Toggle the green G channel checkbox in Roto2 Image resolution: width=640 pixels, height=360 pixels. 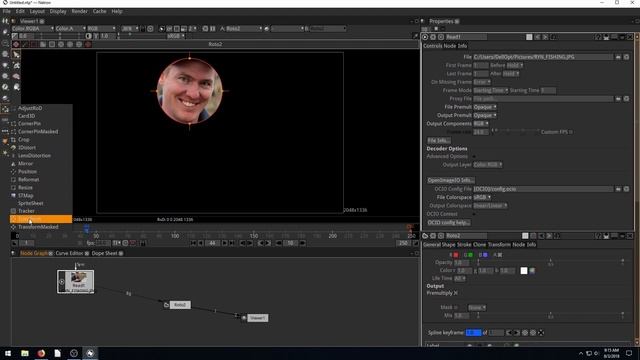click(471, 255)
